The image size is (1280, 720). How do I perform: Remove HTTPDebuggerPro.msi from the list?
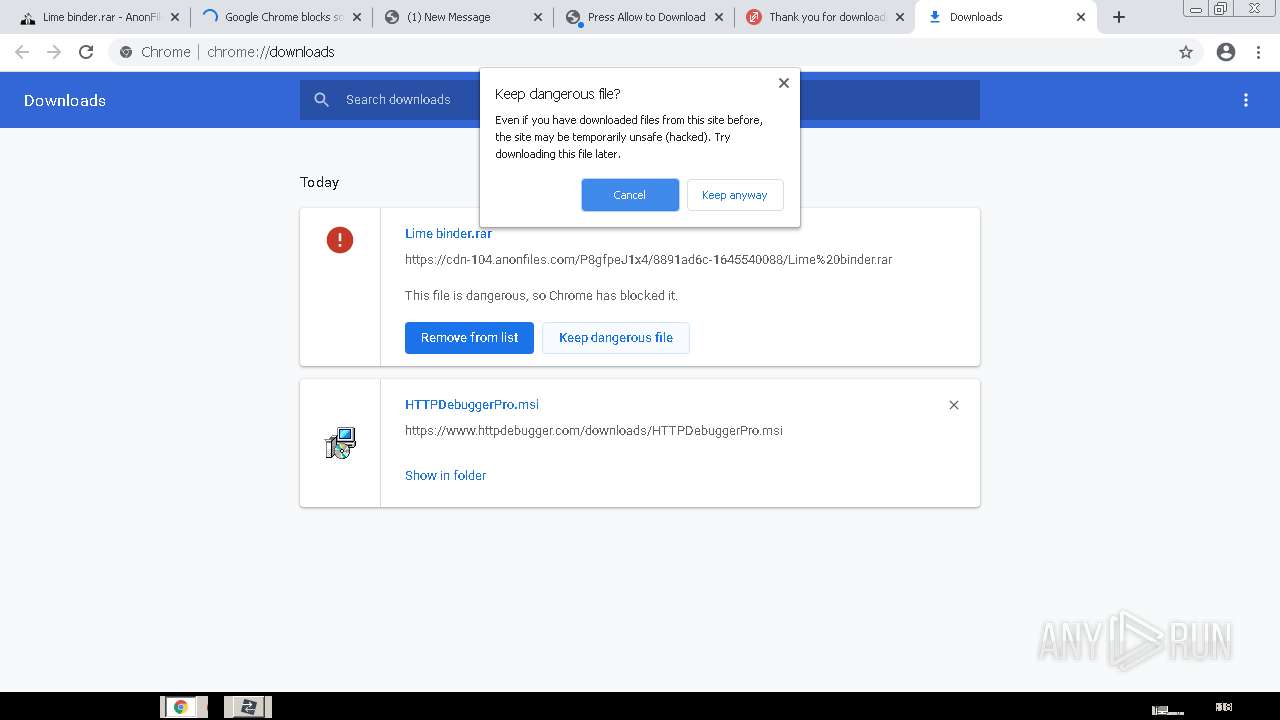click(x=954, y=405)
